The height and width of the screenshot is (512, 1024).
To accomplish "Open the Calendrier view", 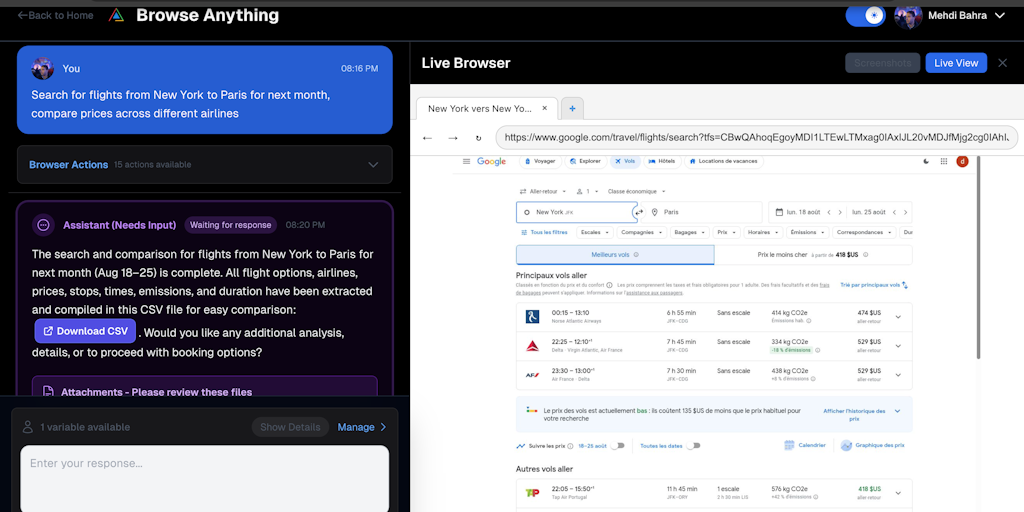I will [x=805, y=445].
